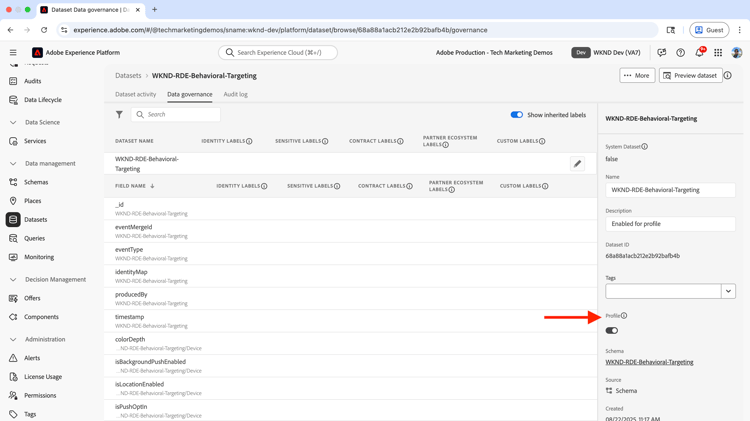Go to Datasets breadcrumb link
750x421 pixels.
tap(128, 76)
